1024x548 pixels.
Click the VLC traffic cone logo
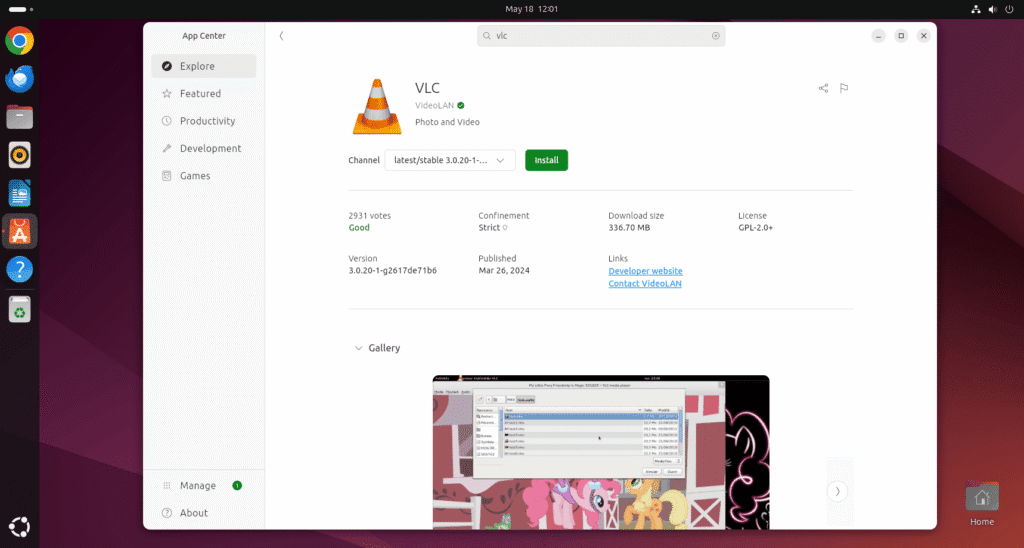pos(377,106)
